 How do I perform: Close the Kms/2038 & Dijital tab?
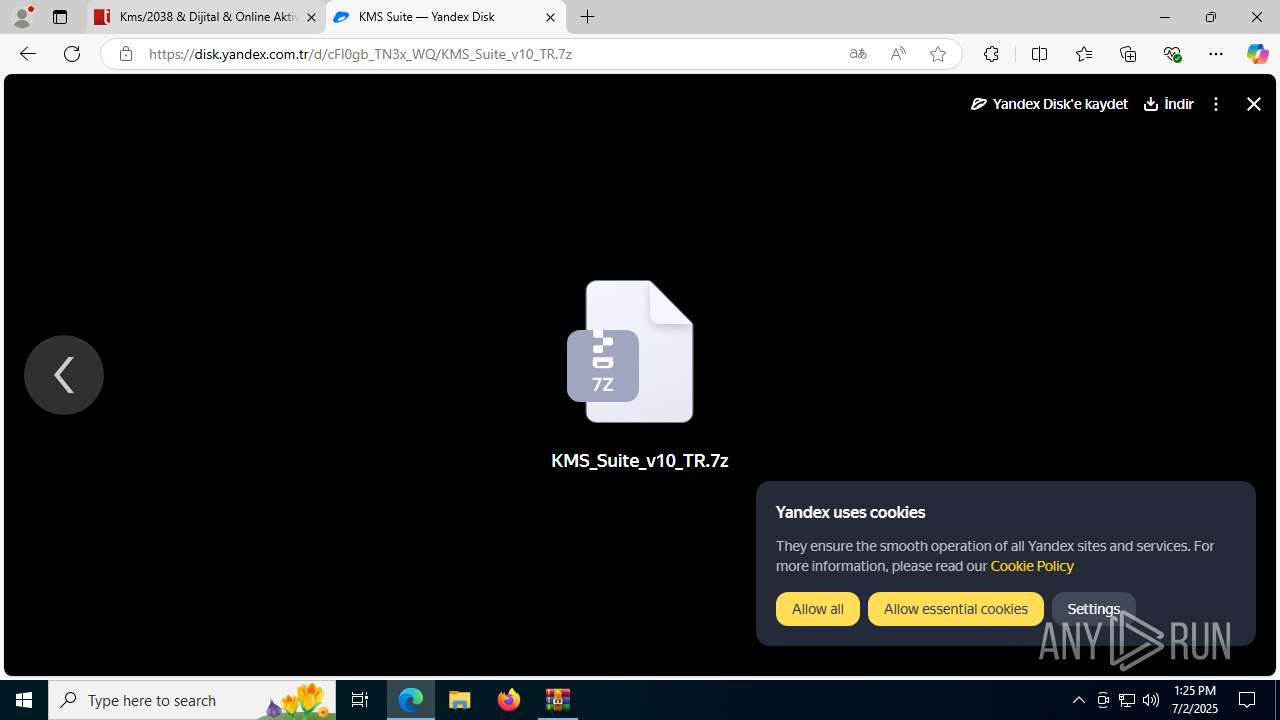[311, 17]
